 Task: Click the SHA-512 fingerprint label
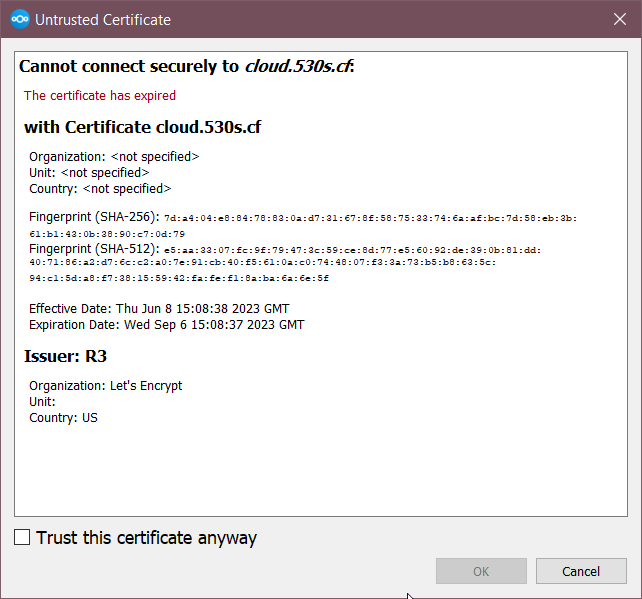(x=94, y=248)
